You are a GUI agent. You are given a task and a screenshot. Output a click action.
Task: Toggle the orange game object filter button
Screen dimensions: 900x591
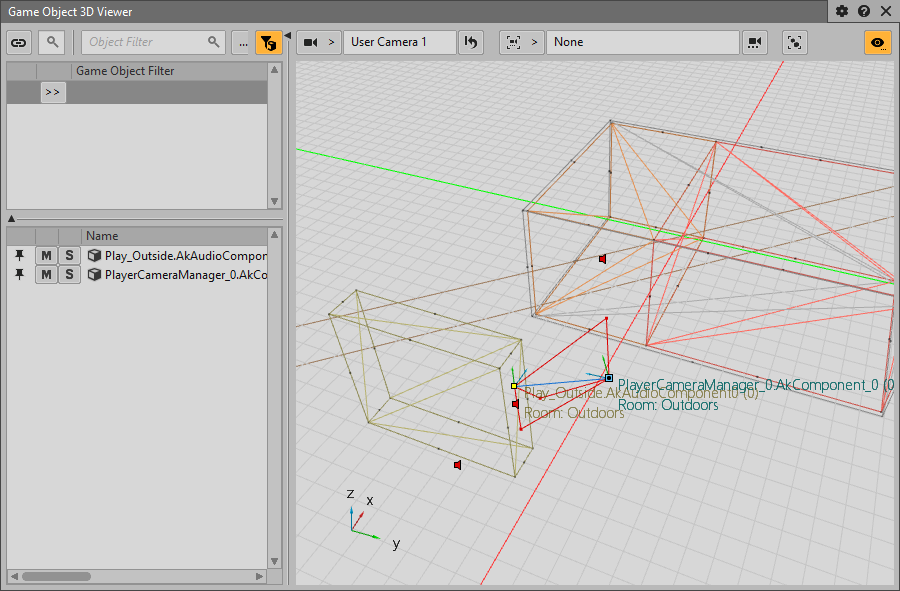click(267, 42)
